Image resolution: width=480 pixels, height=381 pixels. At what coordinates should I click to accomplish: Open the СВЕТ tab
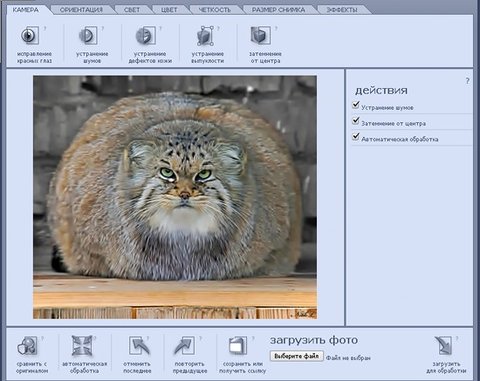(132, 10)
